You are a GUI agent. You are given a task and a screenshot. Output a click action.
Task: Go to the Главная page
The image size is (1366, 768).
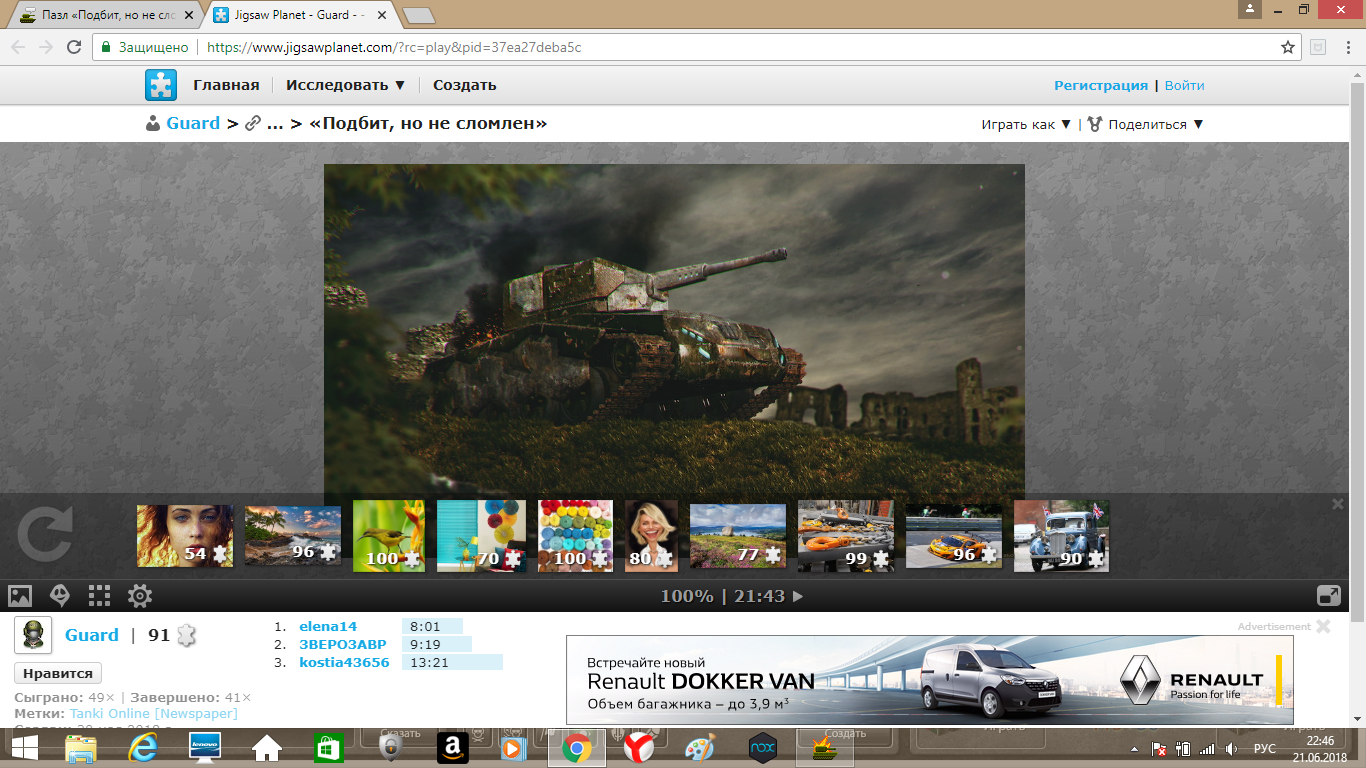[226, 85]
